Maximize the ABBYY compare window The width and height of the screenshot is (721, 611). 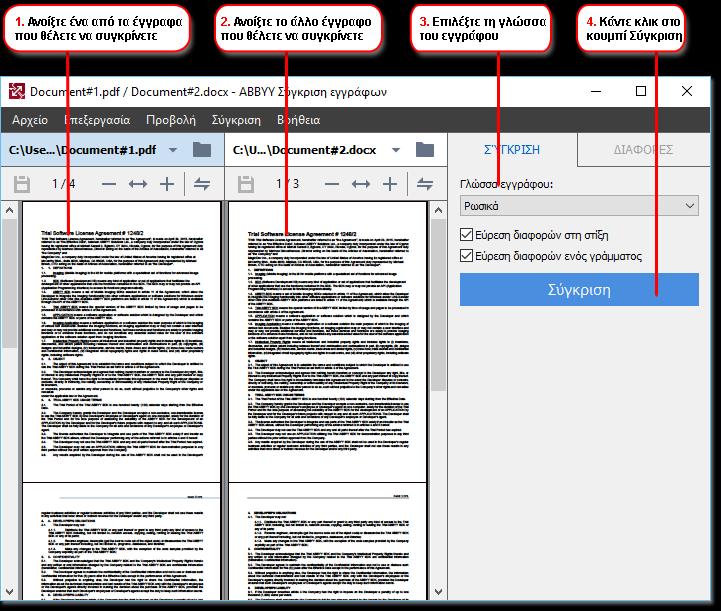coord(641,91)
